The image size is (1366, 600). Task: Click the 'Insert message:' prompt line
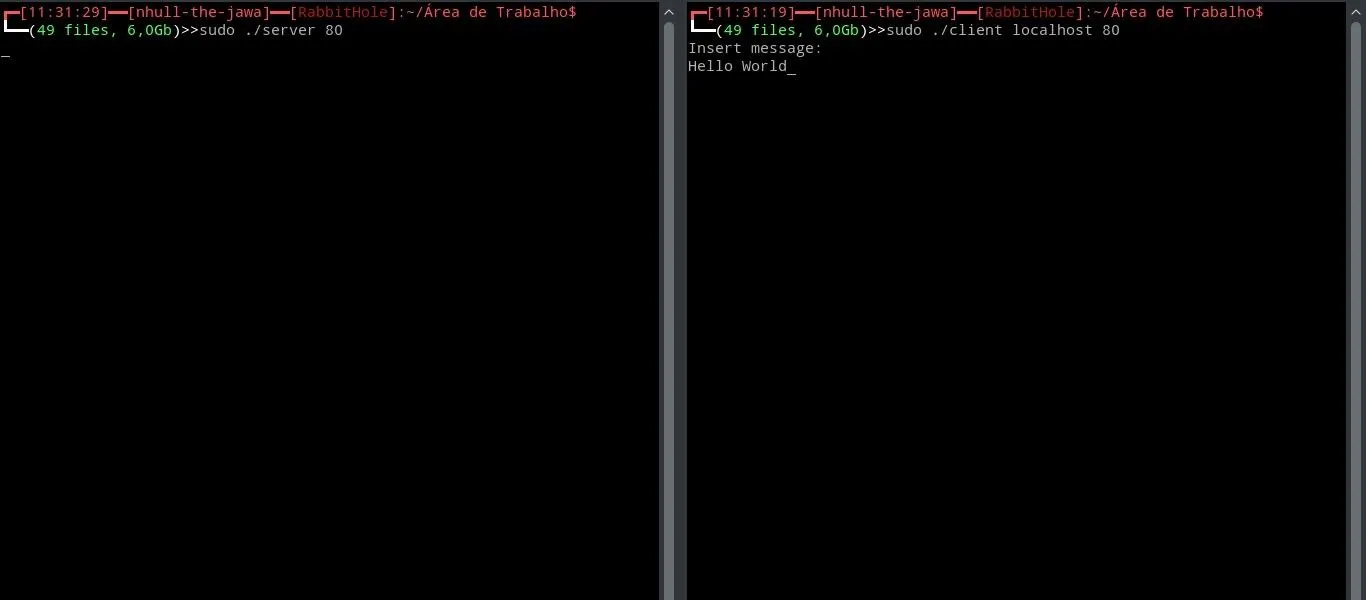click(x=755, y=48)
